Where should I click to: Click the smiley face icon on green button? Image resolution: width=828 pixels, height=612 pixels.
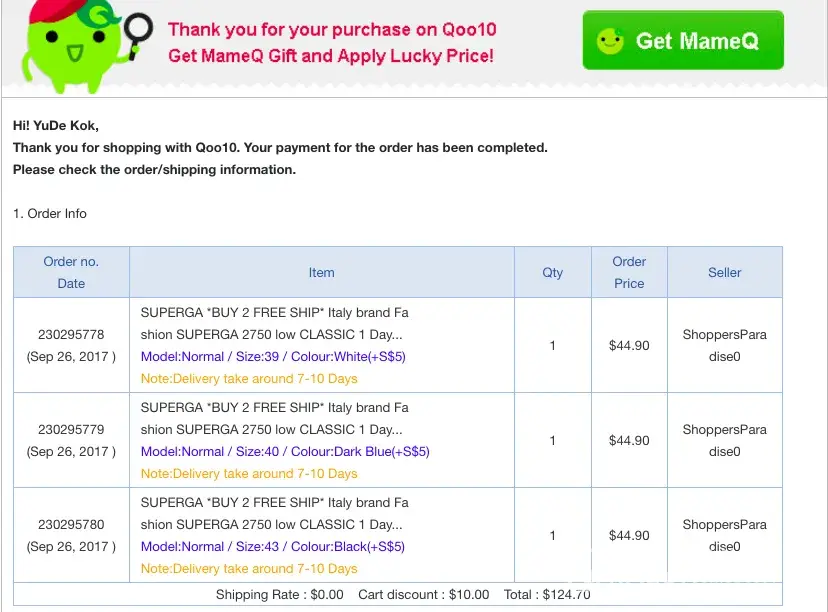pos(609,41)
